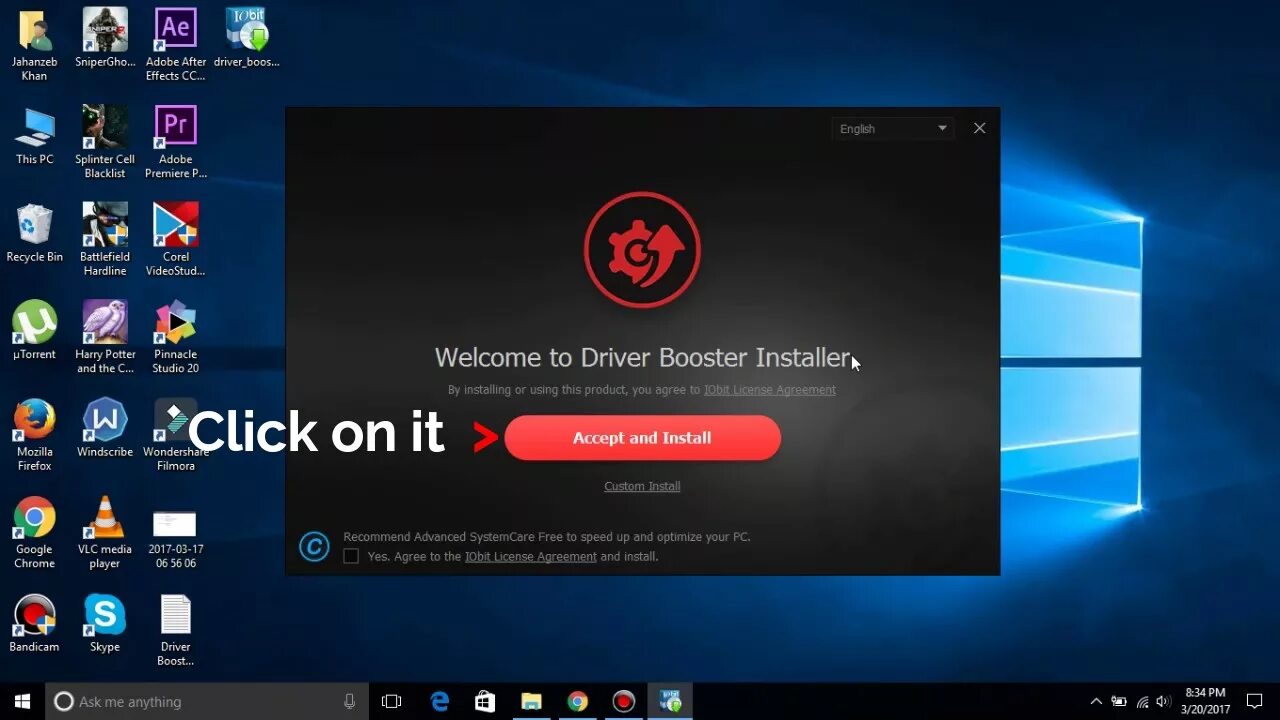1280x720 pixels.
Task: Open the Jahanzeb Khan user folder
Action: (x=34, y=46)
